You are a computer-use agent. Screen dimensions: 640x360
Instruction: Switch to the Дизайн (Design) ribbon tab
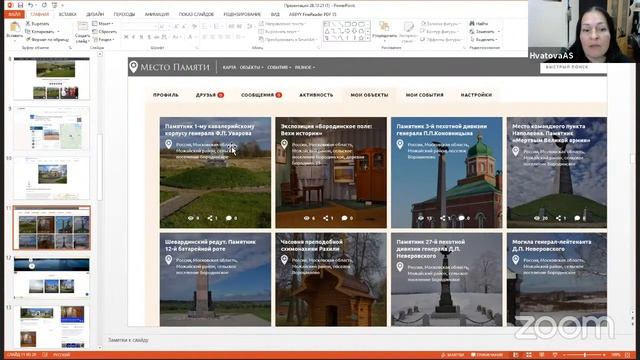coord(95,14)
